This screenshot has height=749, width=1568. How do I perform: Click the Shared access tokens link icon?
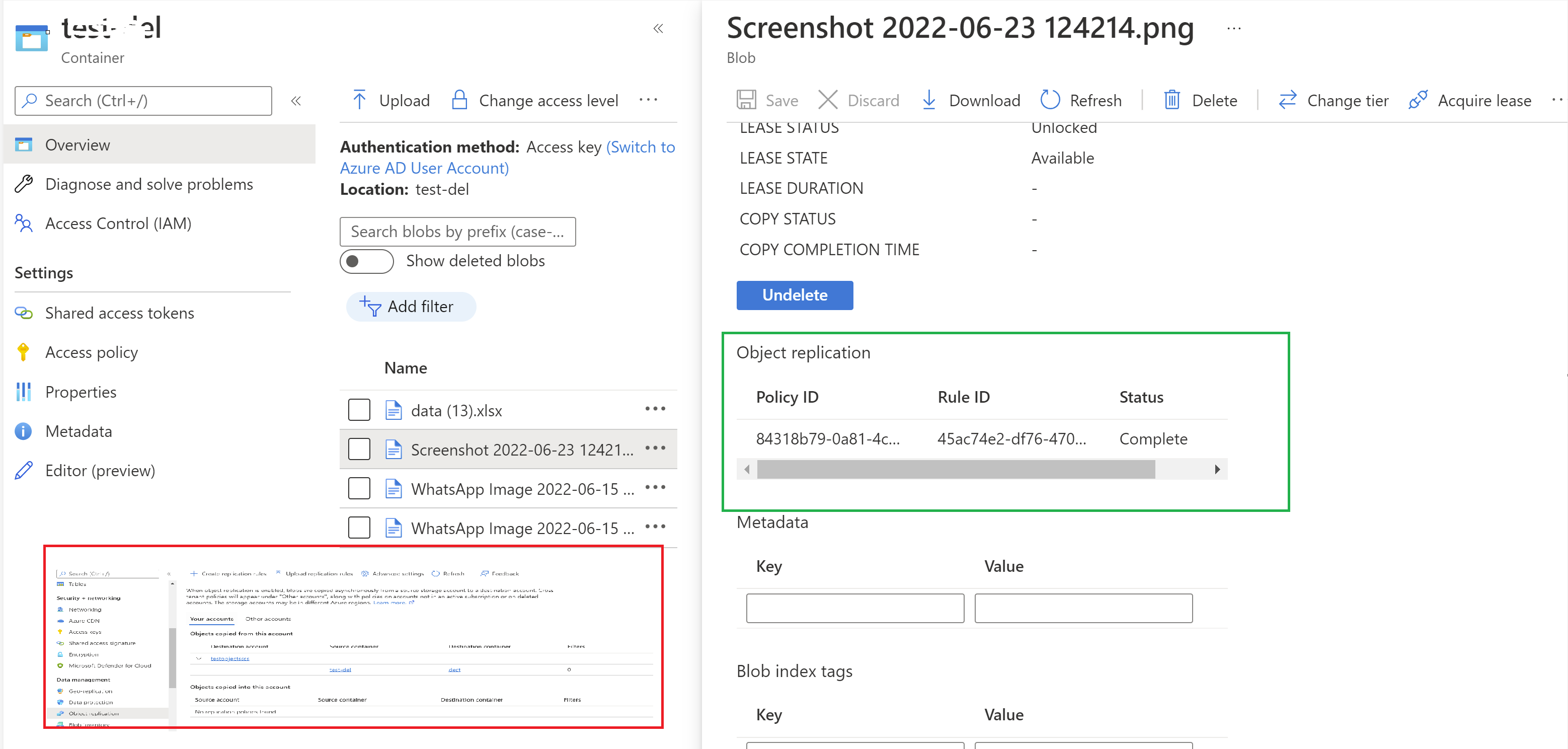(23, 313)
